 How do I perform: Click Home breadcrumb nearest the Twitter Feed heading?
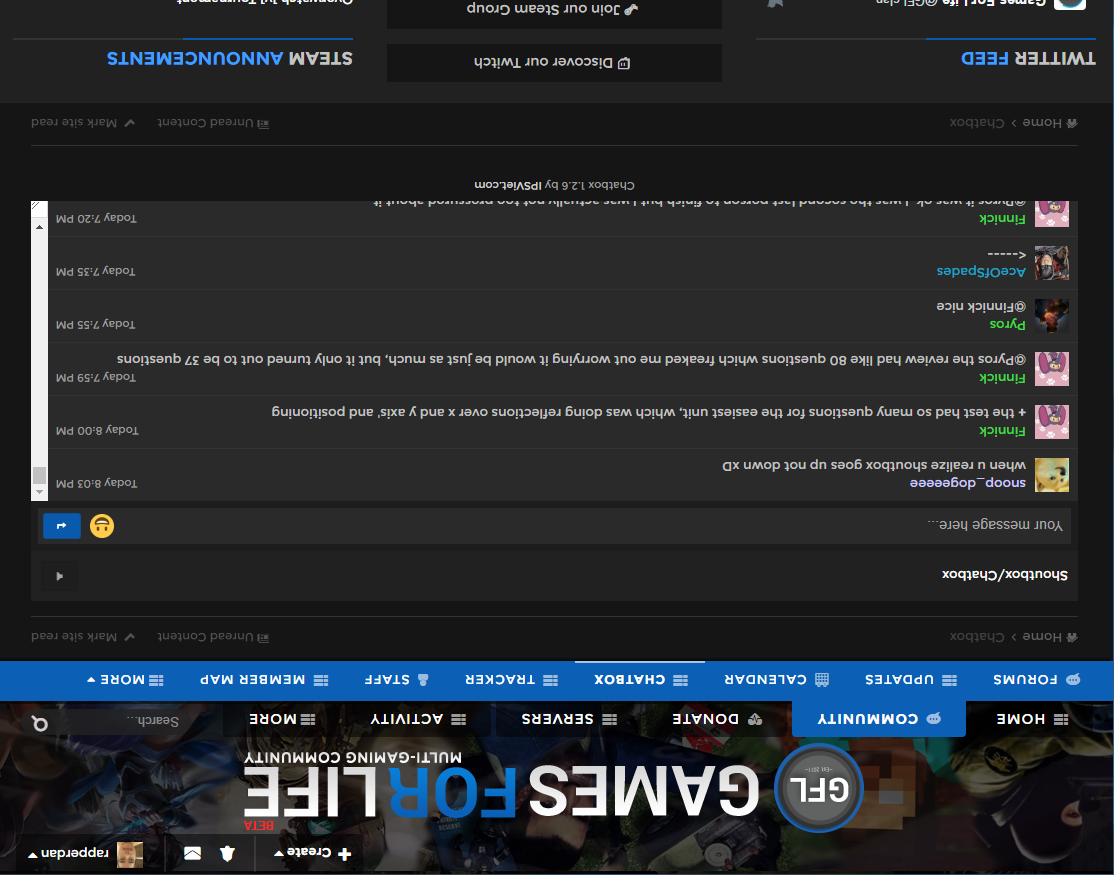pyautogui.click(x=1050, y=122)
